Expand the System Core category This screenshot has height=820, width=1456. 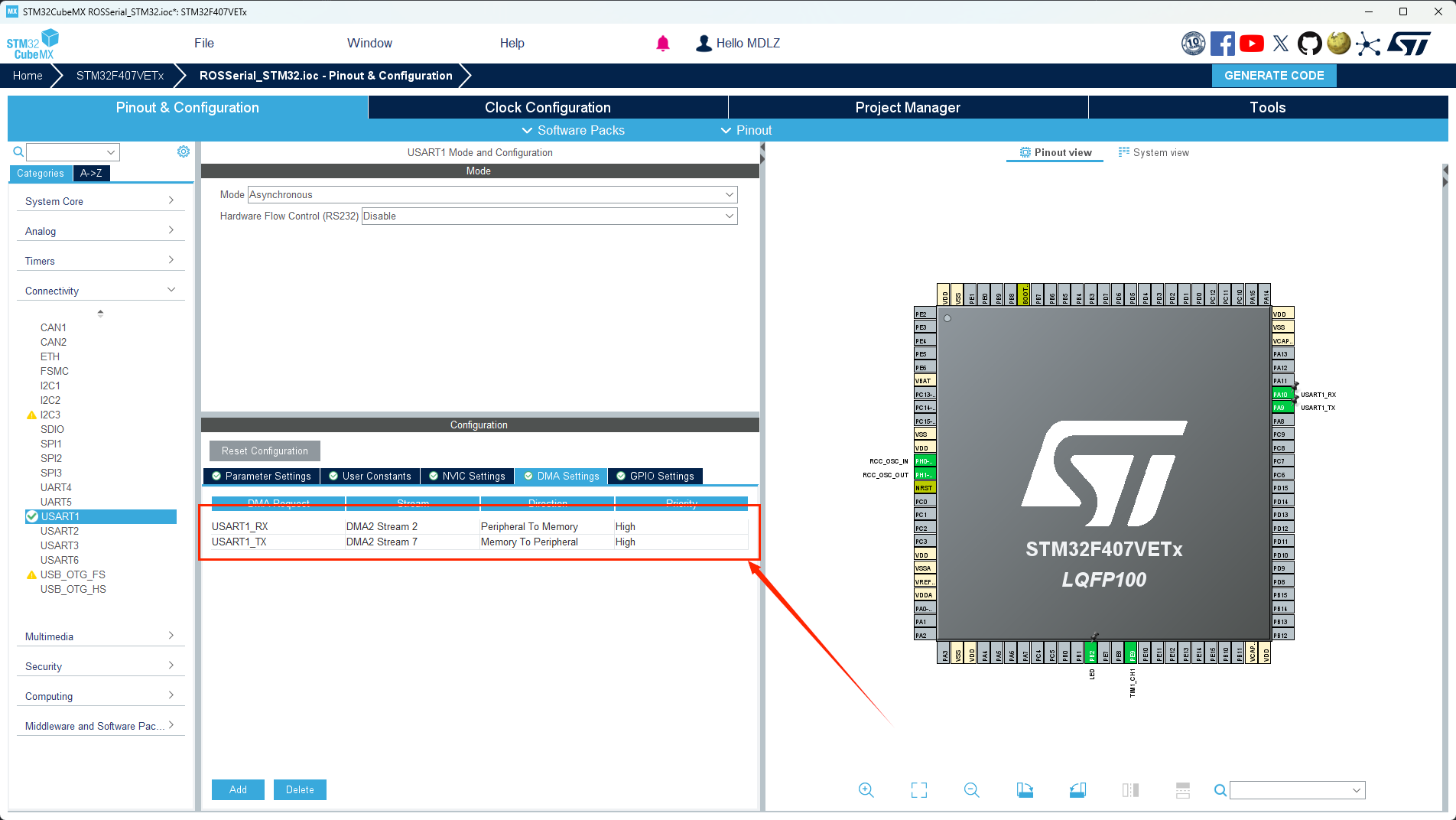click(101, 201)
